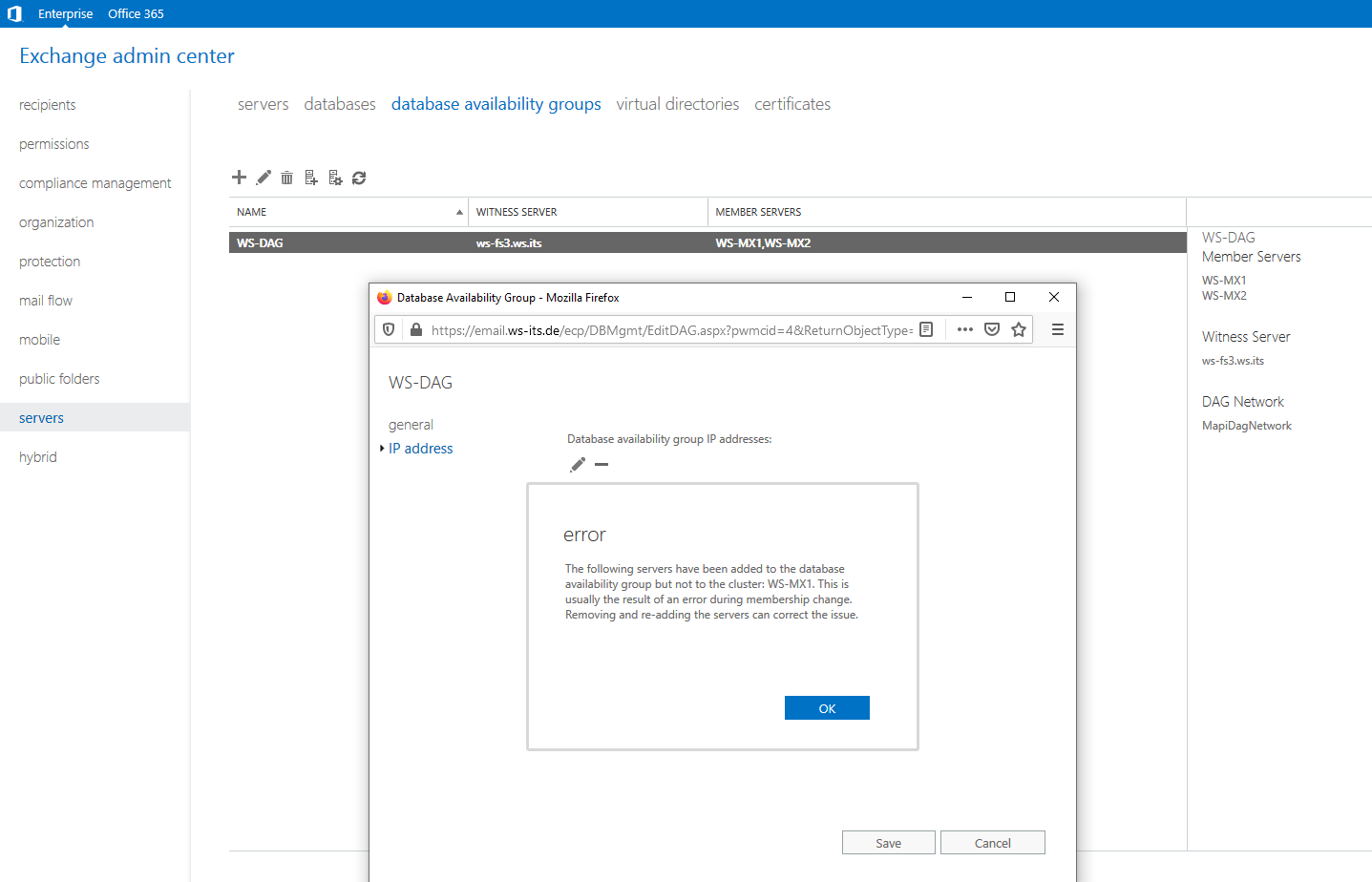This screenshot has width=1372, height=882.
Task: View site security padlock info
Action: [x=415, y=329]
